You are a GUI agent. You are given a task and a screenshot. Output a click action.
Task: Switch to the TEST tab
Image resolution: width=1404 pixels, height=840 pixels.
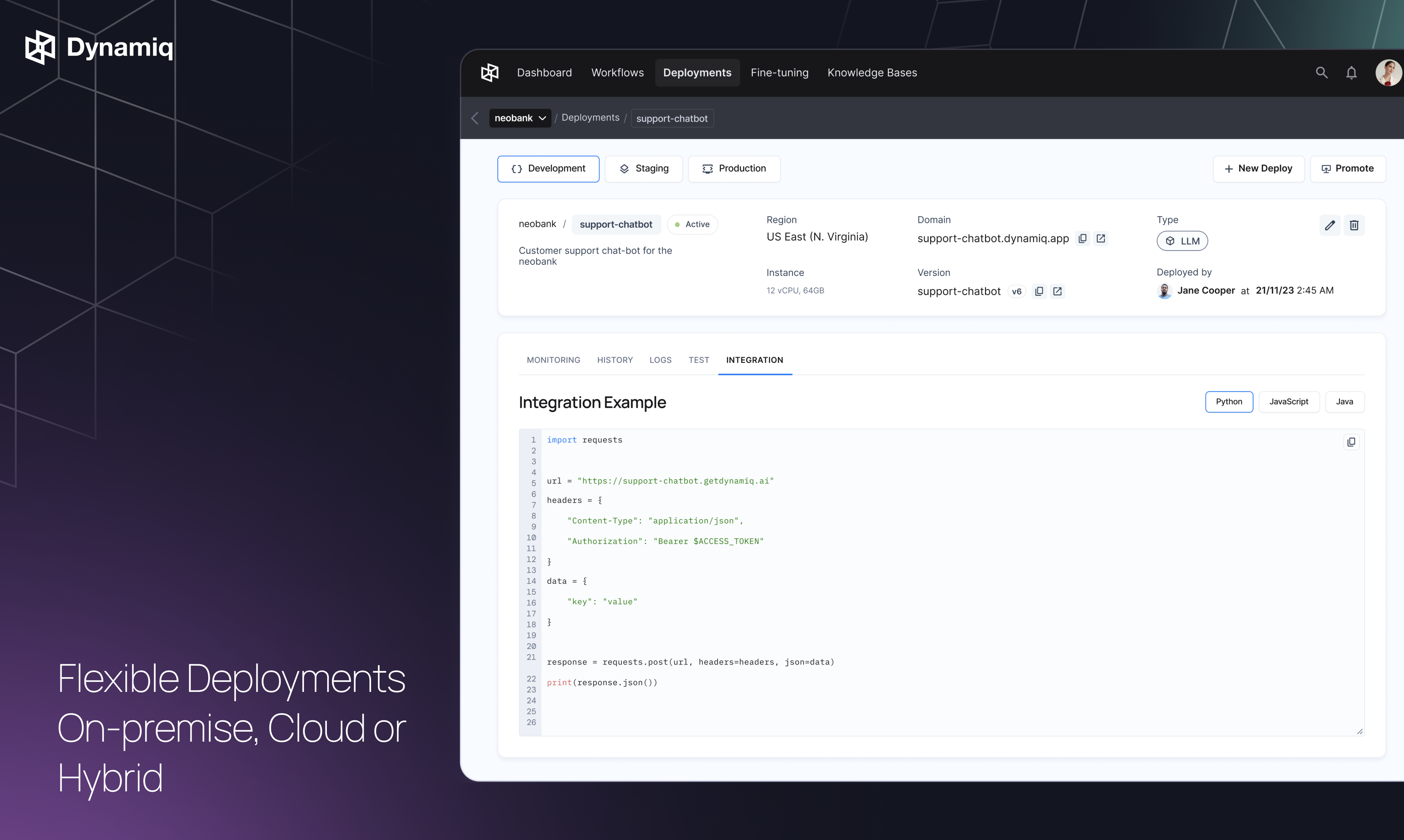[699, 360]
